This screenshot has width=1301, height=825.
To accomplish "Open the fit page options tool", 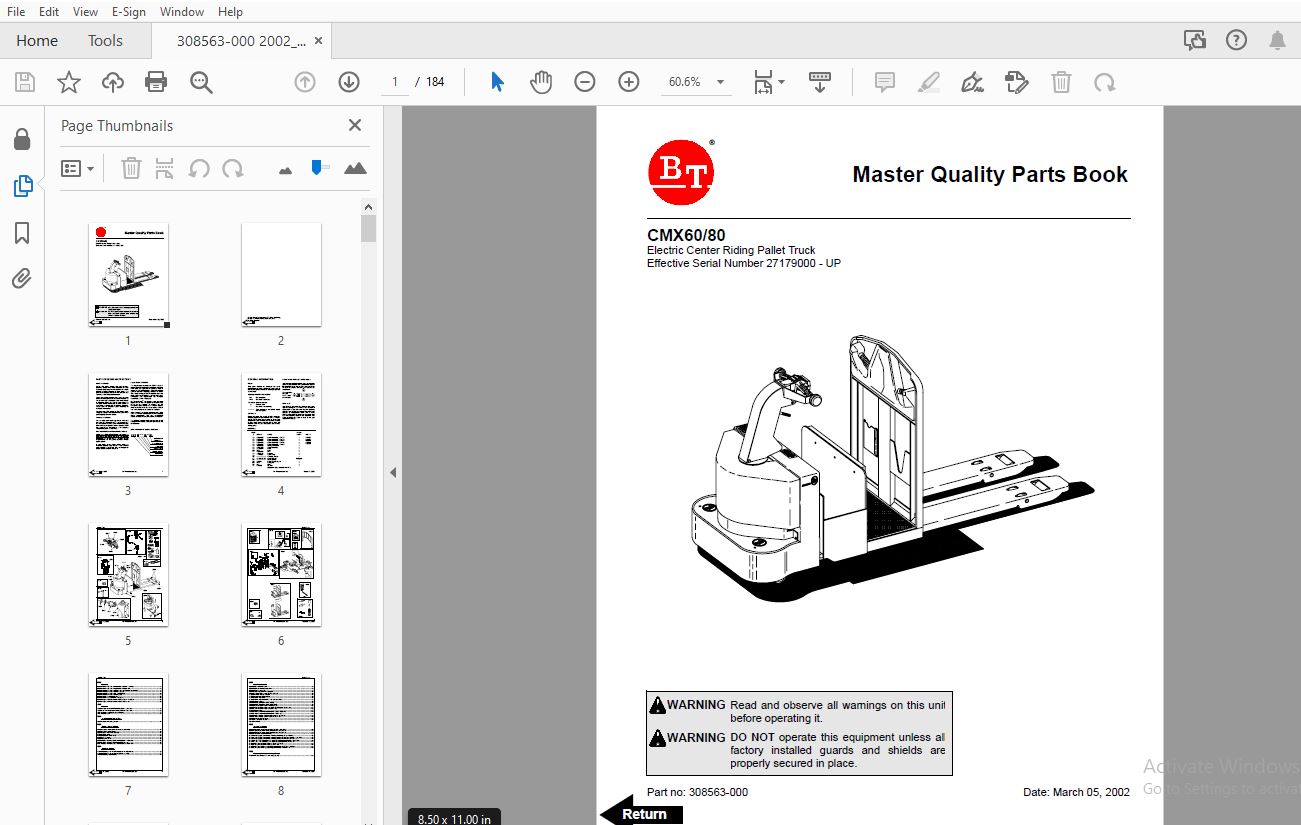I will coord(768,82).
